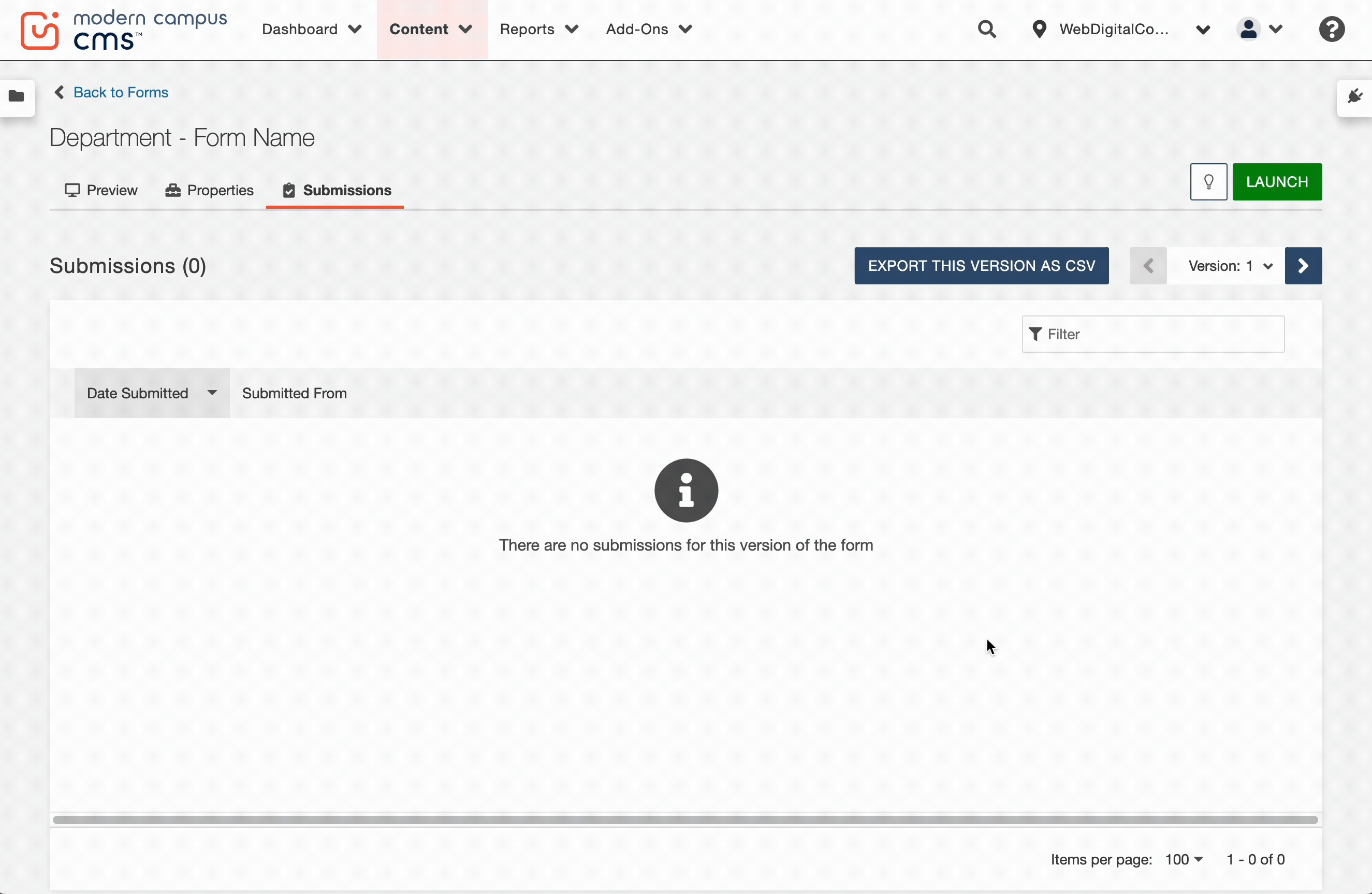Switch to the Preview tab
Screen dimensions: 1372x894
coord(101,190)
